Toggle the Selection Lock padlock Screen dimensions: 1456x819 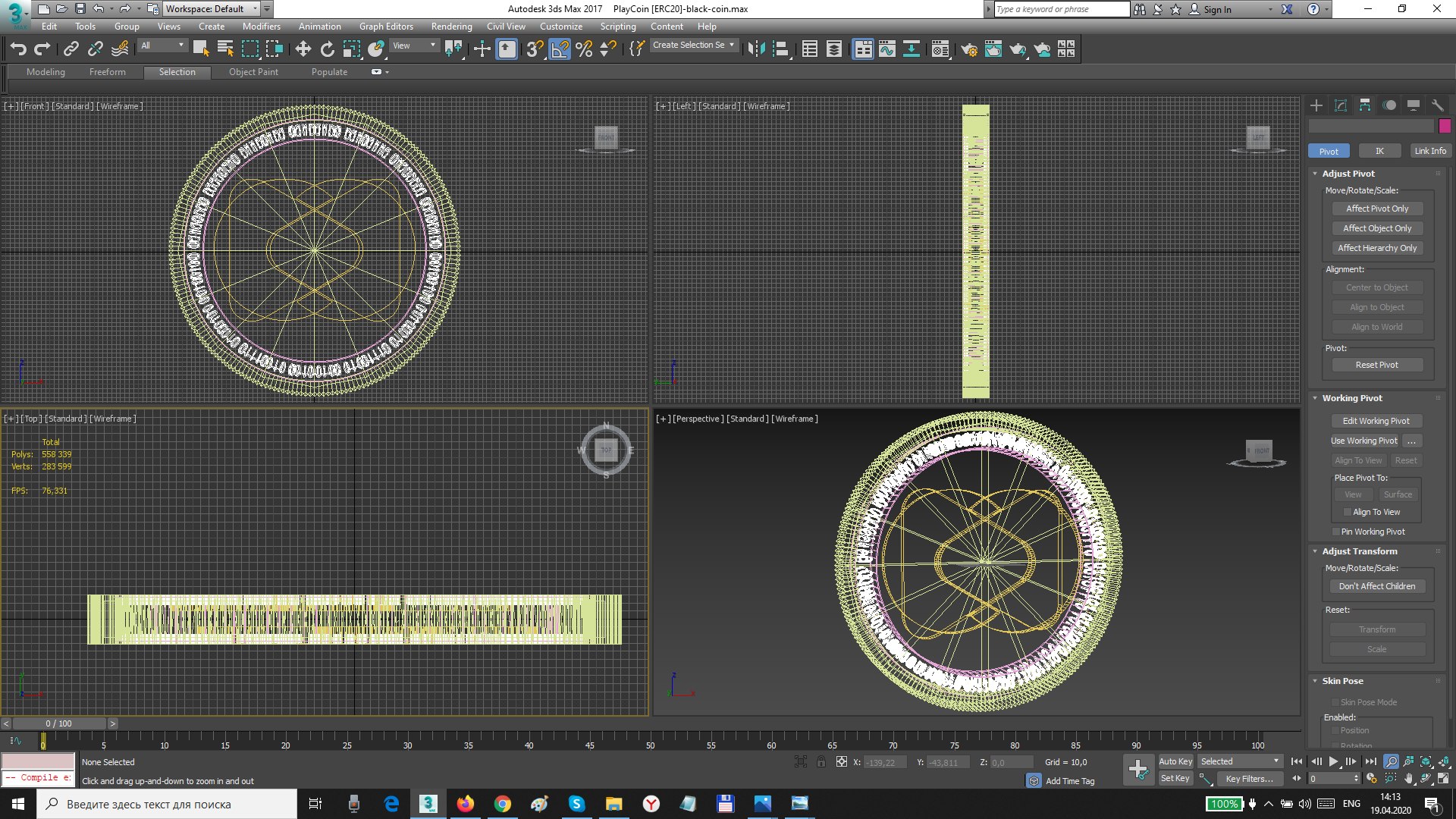click(x=821, y=762)
